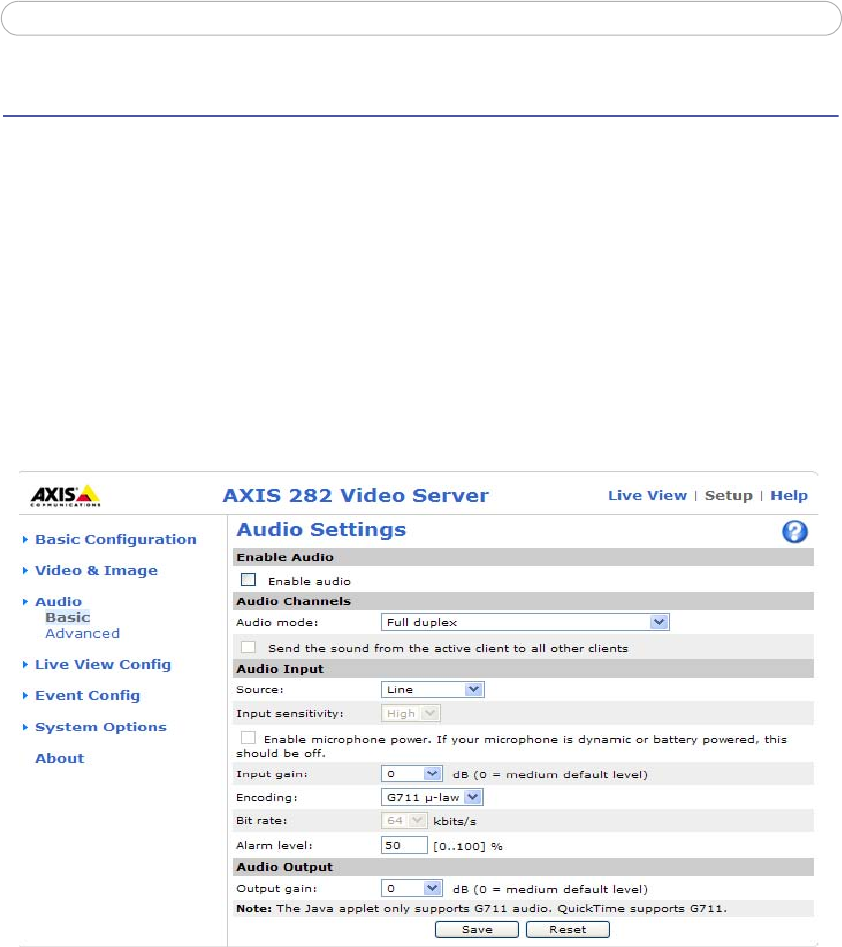Toggle send sound to all other clients
The width and height of the screenshot is (842, 947).
tap(248, 648)
